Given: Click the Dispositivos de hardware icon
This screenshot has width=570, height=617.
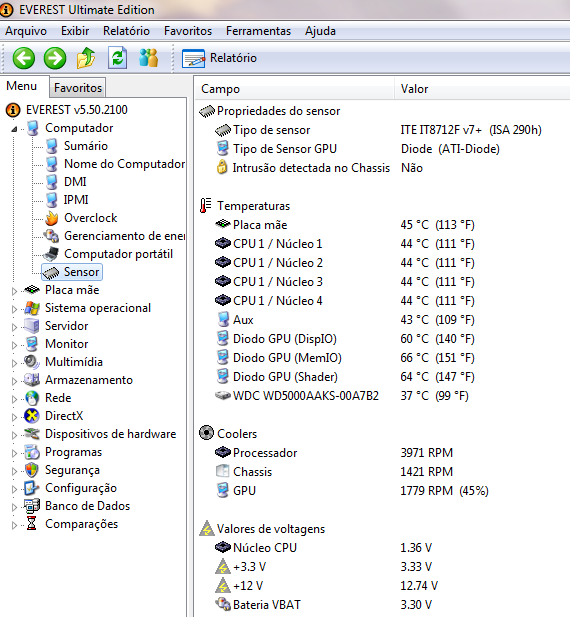Looking at the screenshot, I should (x=32, y=434).
